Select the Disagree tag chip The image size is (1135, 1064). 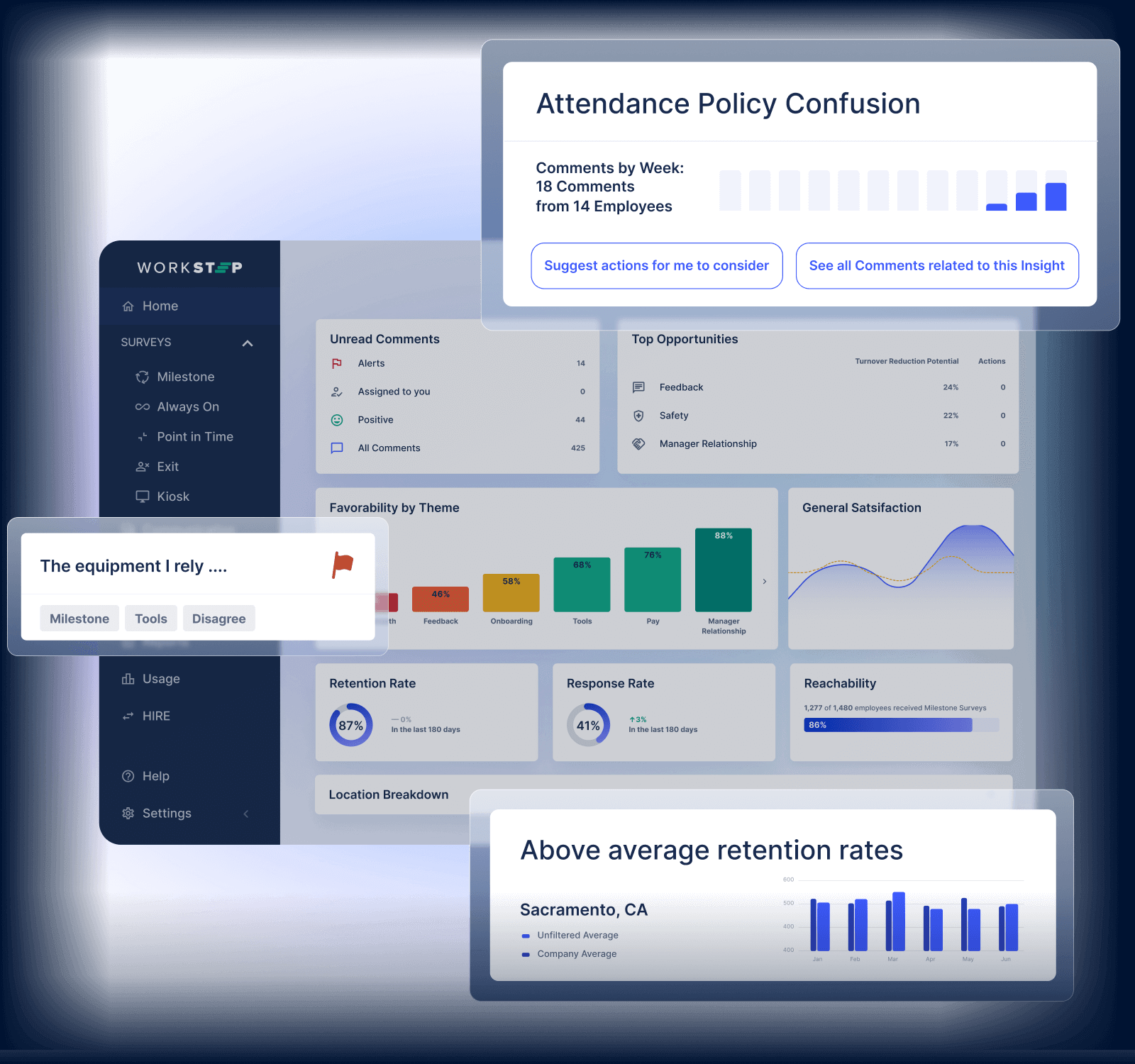[218, 619]
